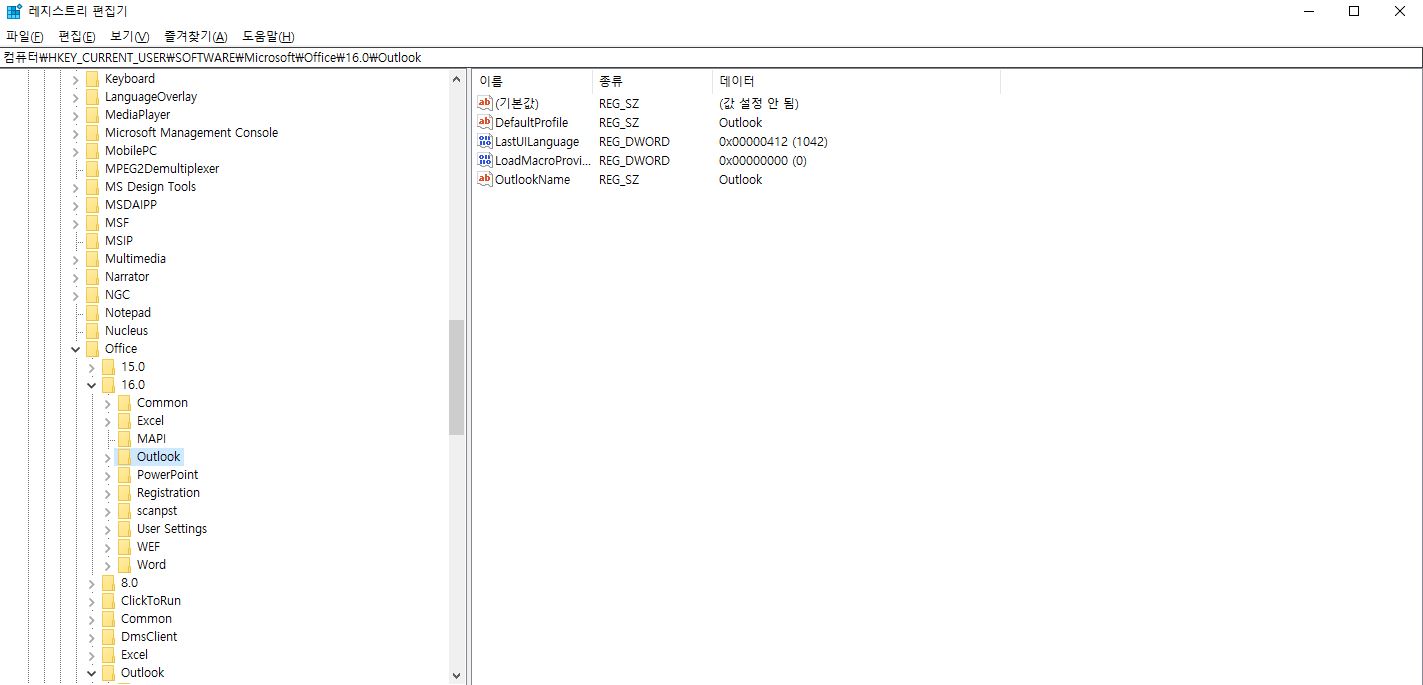The image size is (1423, 685).
Task: Expand the MS Design Tools key
Action: coord(75,187)
